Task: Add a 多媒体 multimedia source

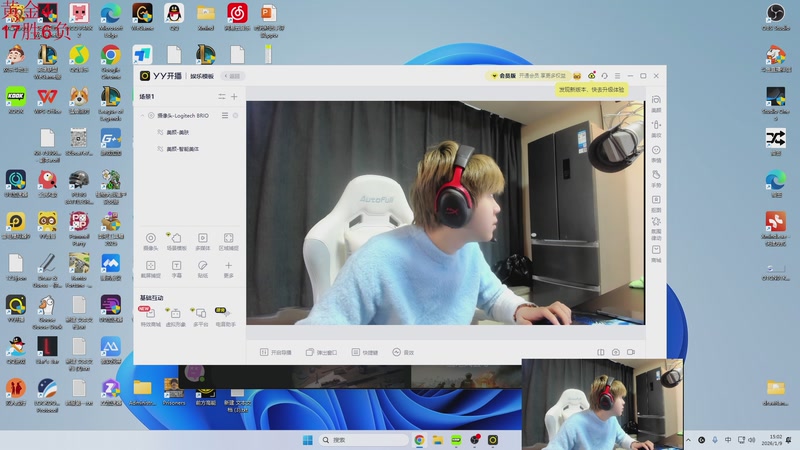Action: (203, 241)
